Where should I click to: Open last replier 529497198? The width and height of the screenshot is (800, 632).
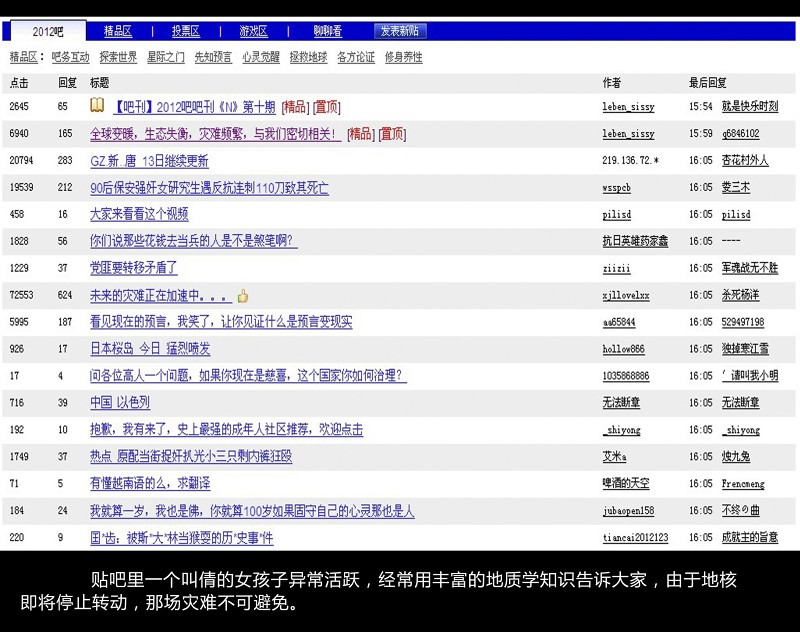[743, 322]
